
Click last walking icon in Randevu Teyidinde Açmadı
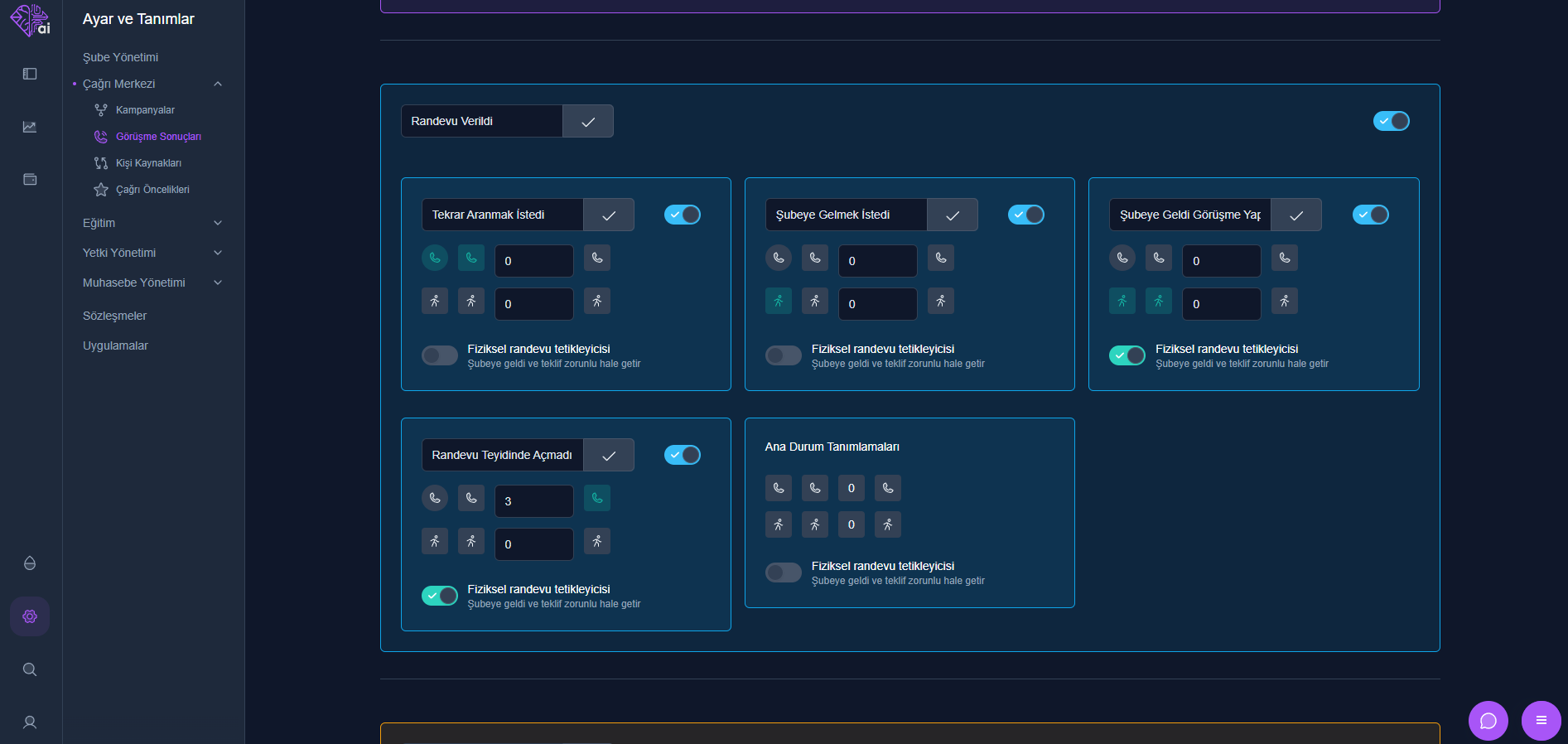click(597, 541)
